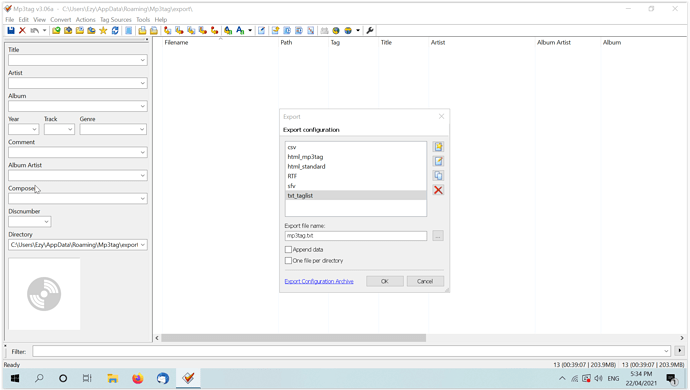Open the Tag Sources menu

coord(116,20)
